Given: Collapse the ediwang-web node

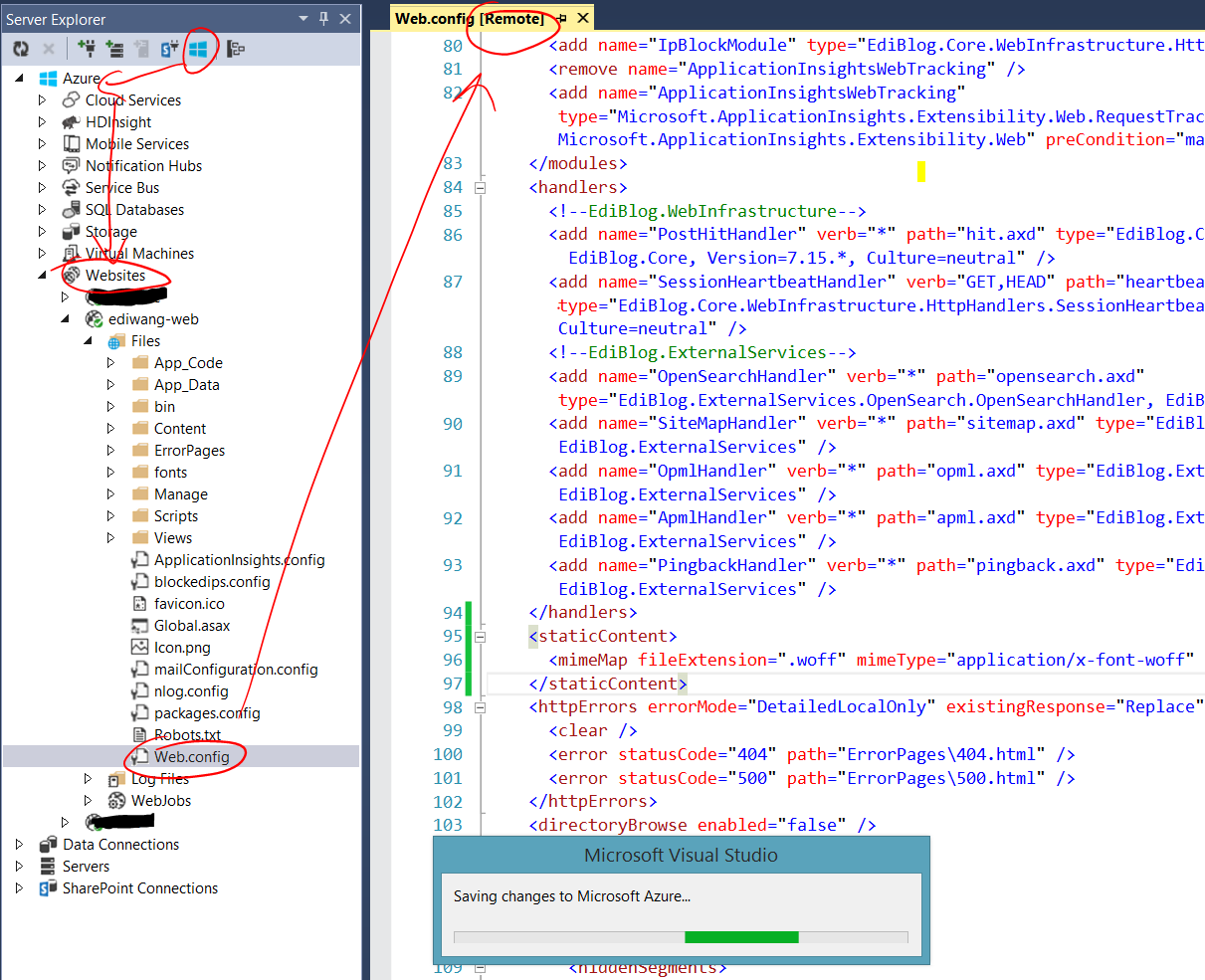Looking at the screenshot, I should point(66,318).
